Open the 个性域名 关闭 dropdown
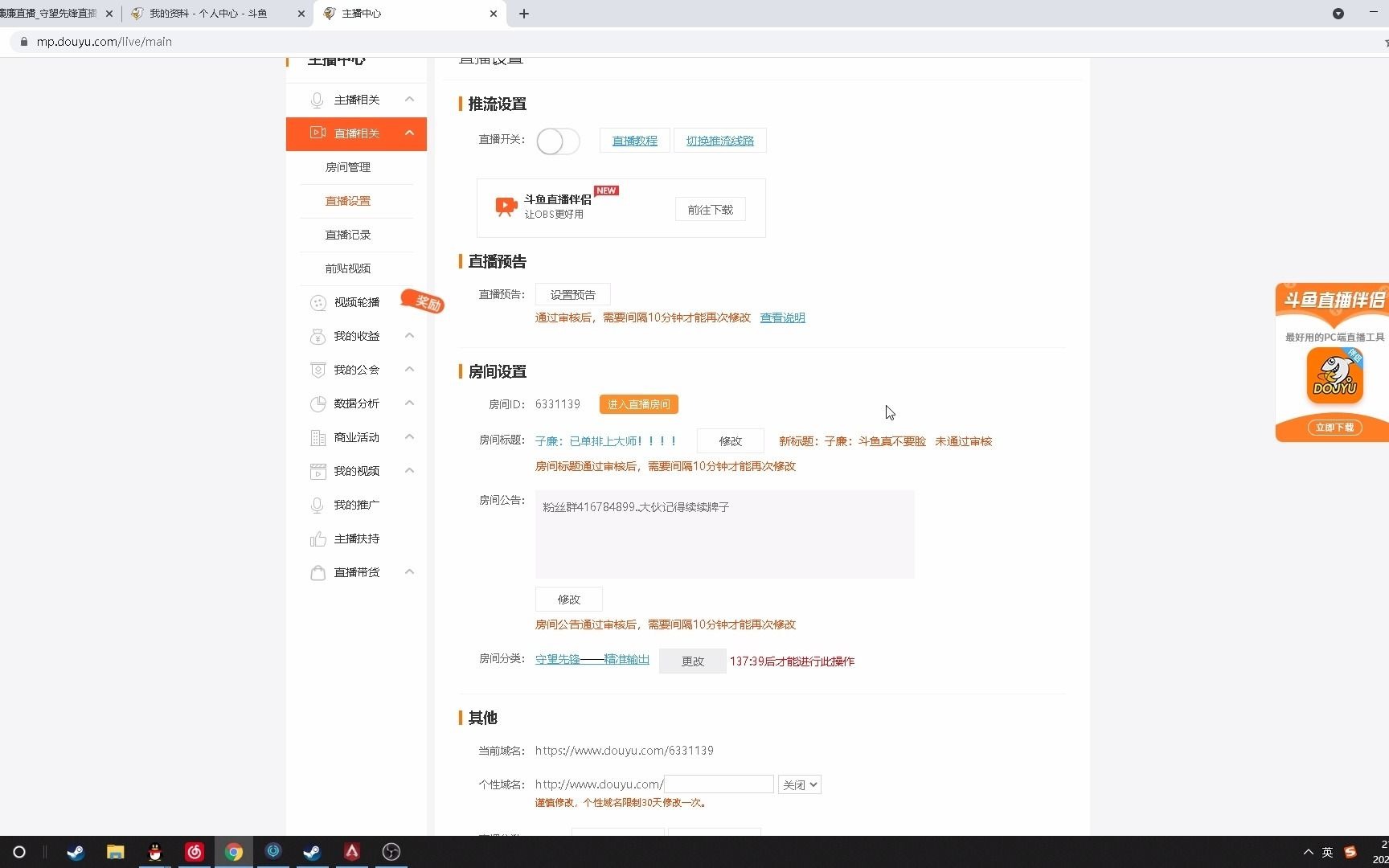1389x868 pixels. click(x=800, y=785)
